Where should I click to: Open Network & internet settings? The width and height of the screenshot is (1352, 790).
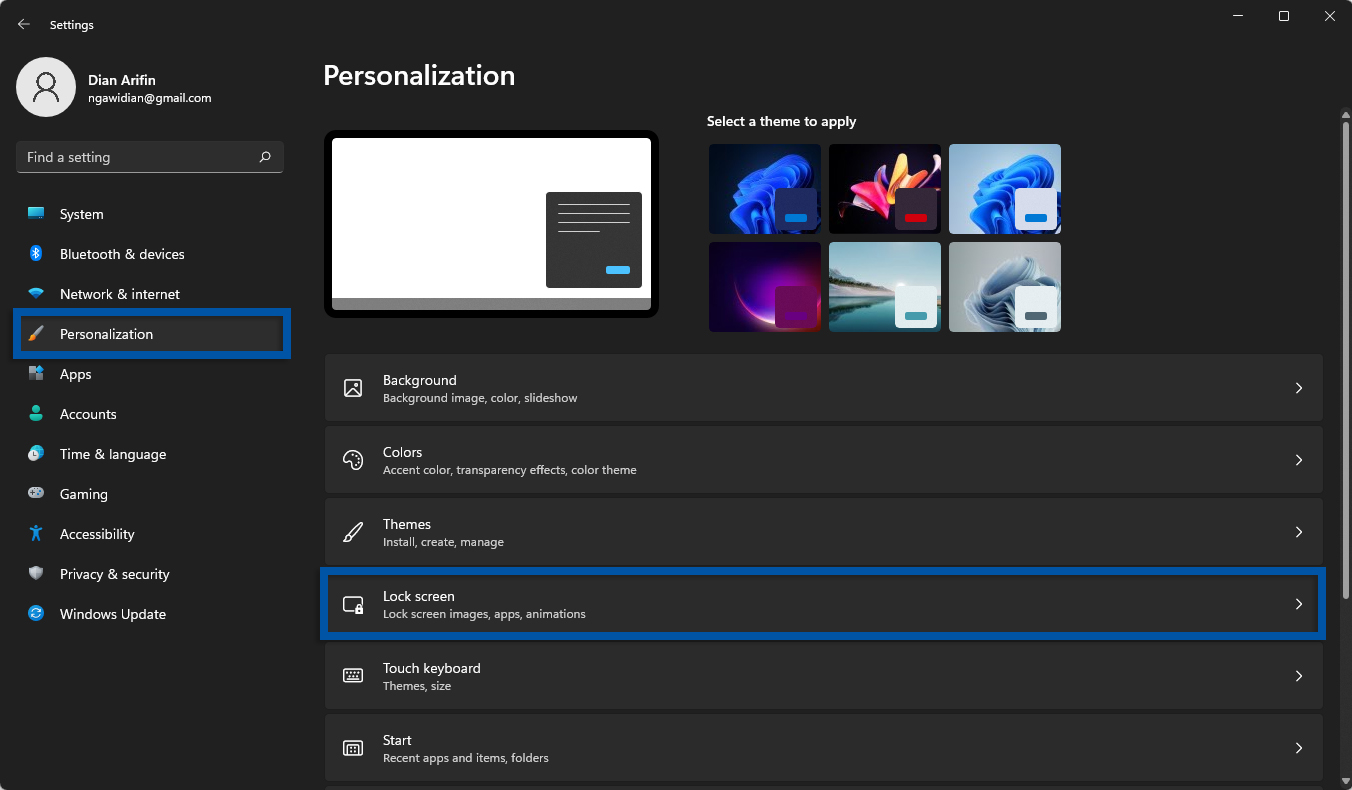(x=119, y=293)
